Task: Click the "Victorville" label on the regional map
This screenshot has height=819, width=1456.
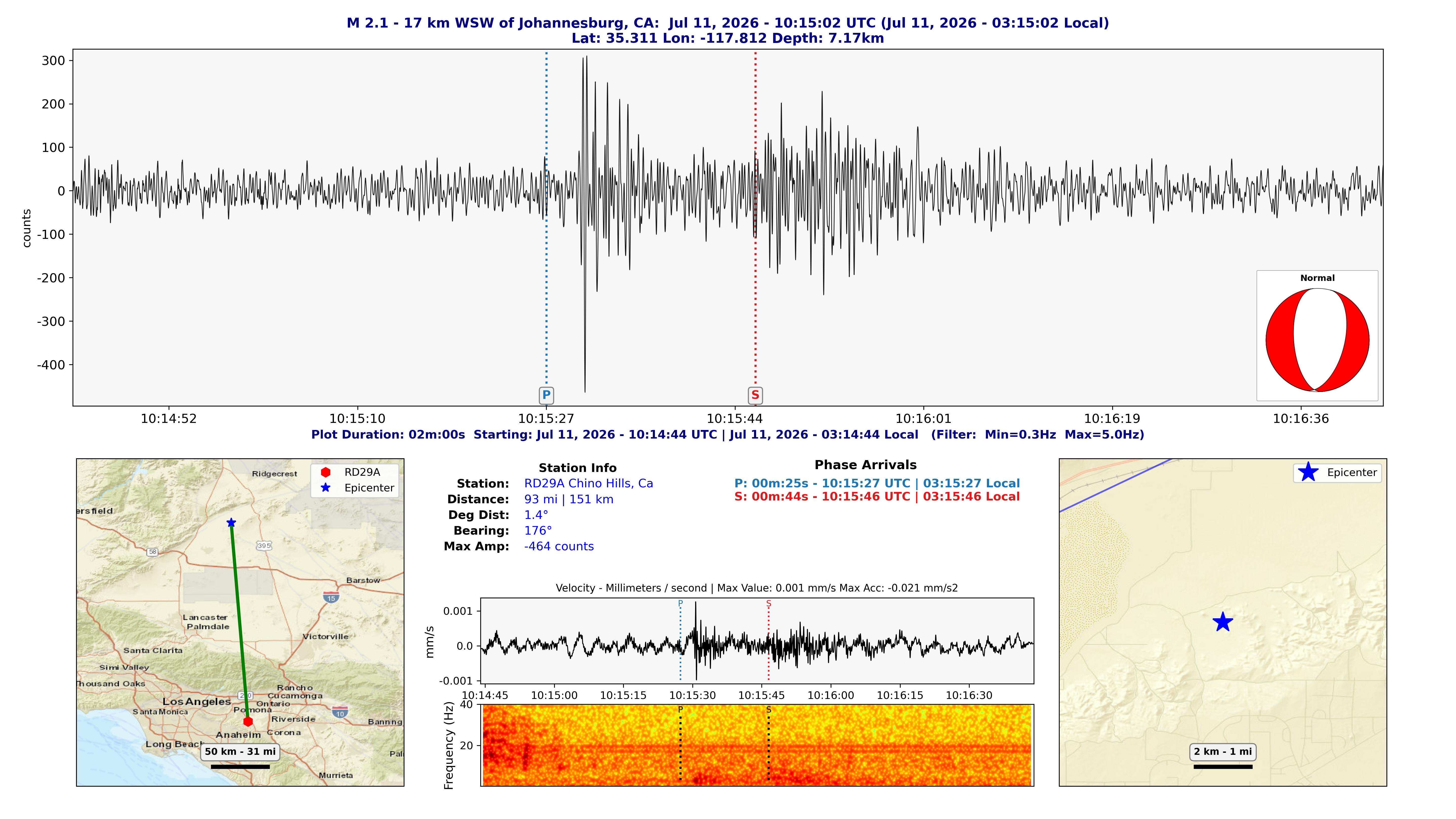Action: pyautogui.click(x=325, y=636)
